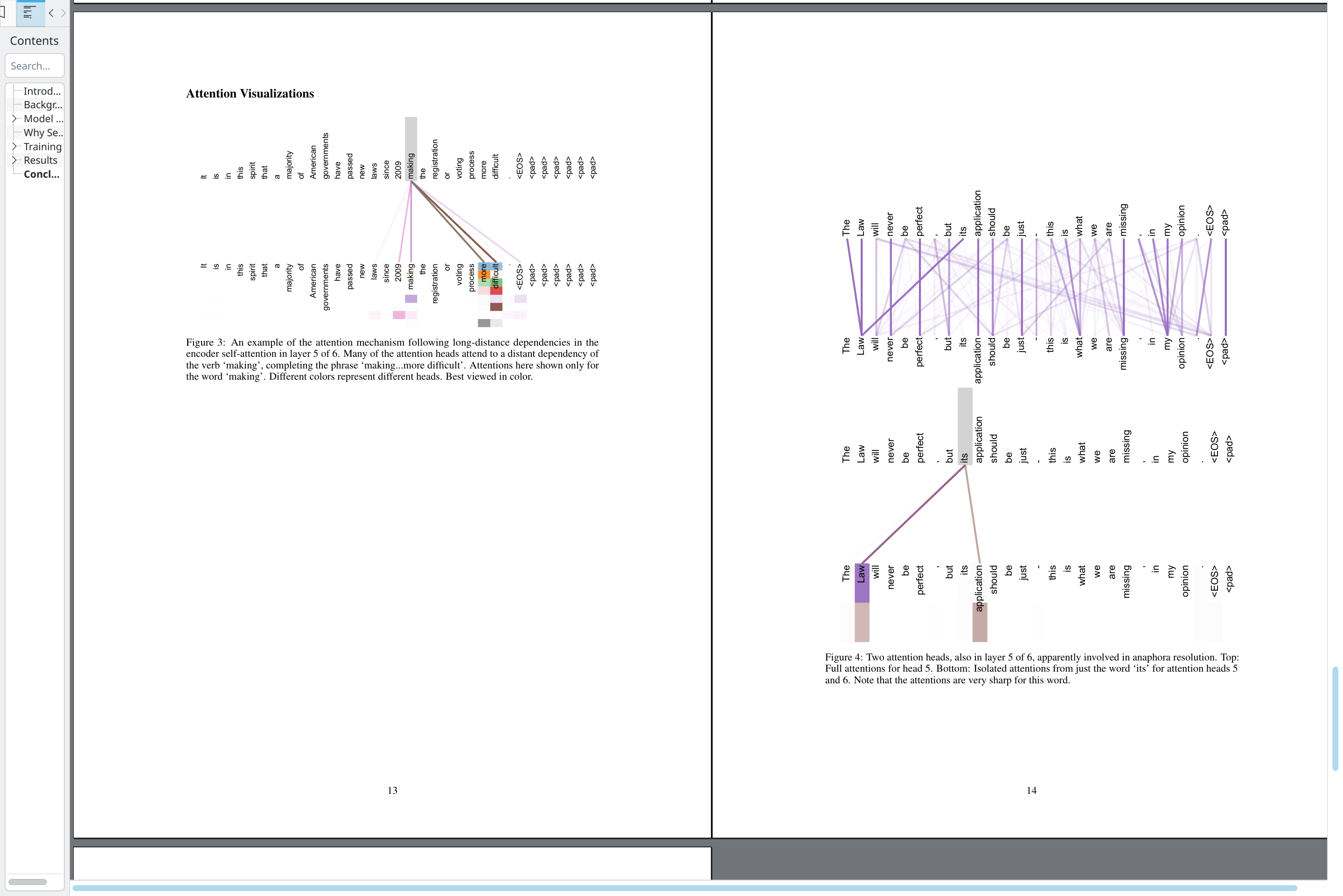The width and height of the screenshot is (1343, 896).
Task: Expand the Model section in Contents
Action: tap(14, 119)
